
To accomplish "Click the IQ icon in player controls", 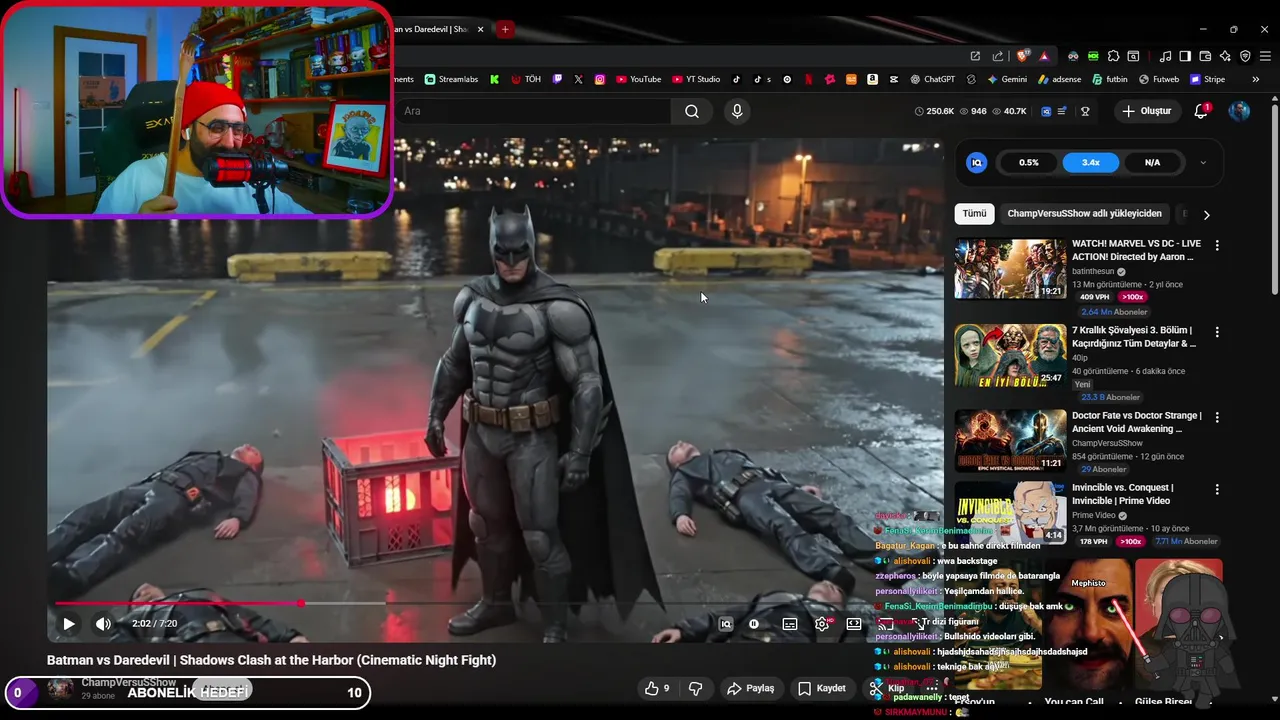I will point(726,624).
